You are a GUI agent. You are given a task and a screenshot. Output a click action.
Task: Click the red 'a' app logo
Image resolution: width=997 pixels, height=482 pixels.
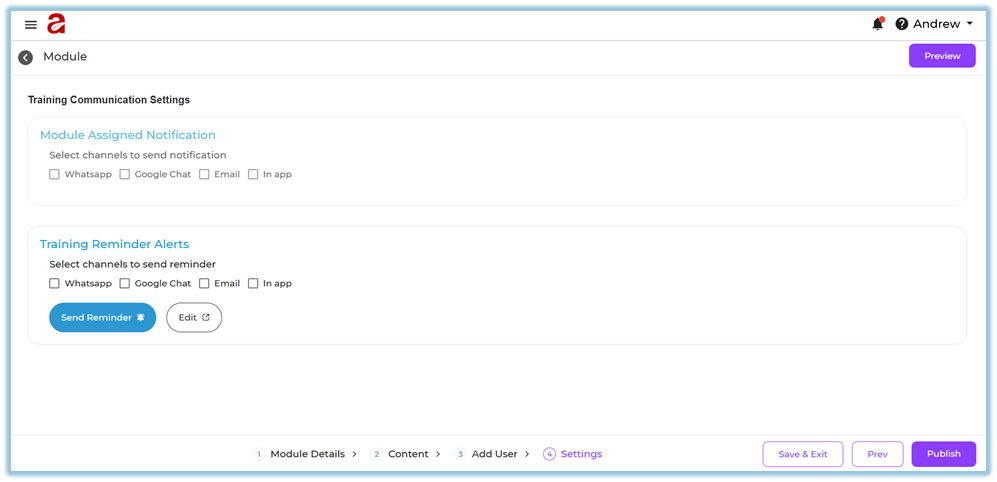click(56, 24)
